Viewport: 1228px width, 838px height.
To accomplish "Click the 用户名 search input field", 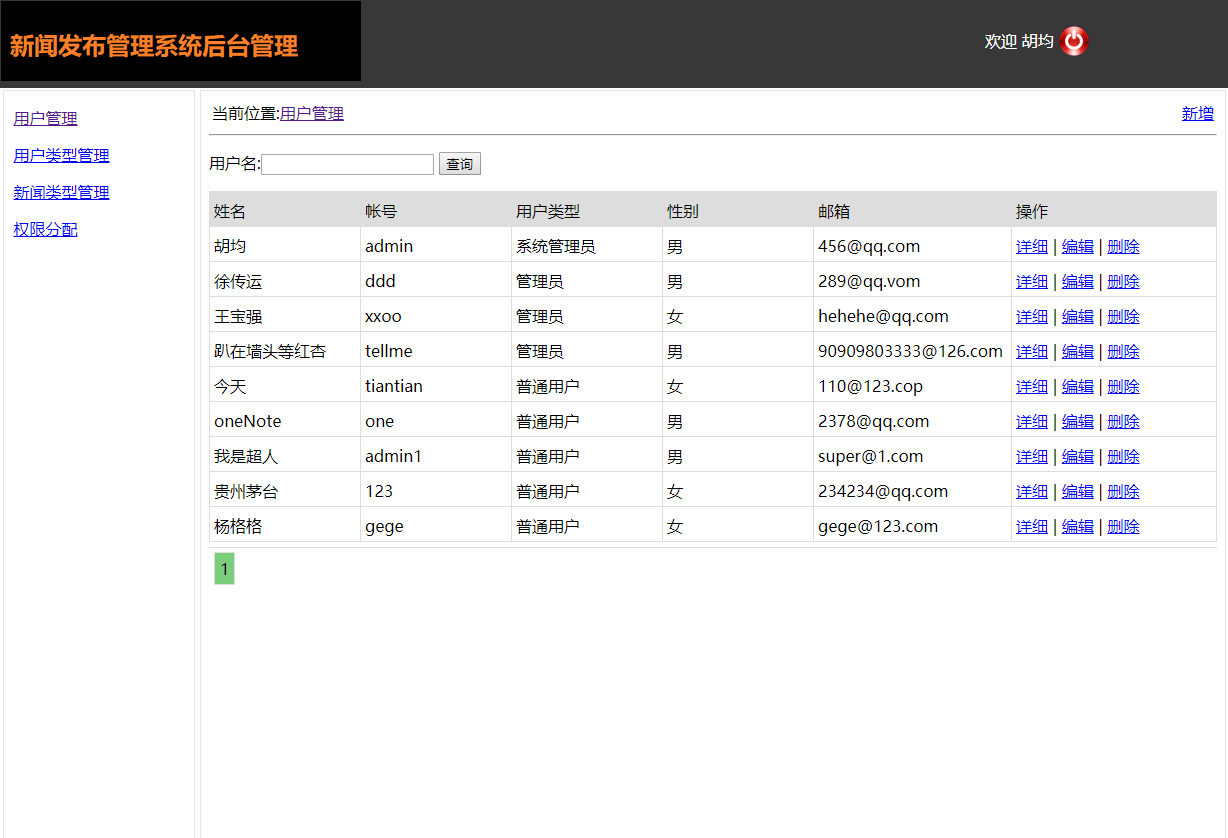I will [x=347, y=163].
